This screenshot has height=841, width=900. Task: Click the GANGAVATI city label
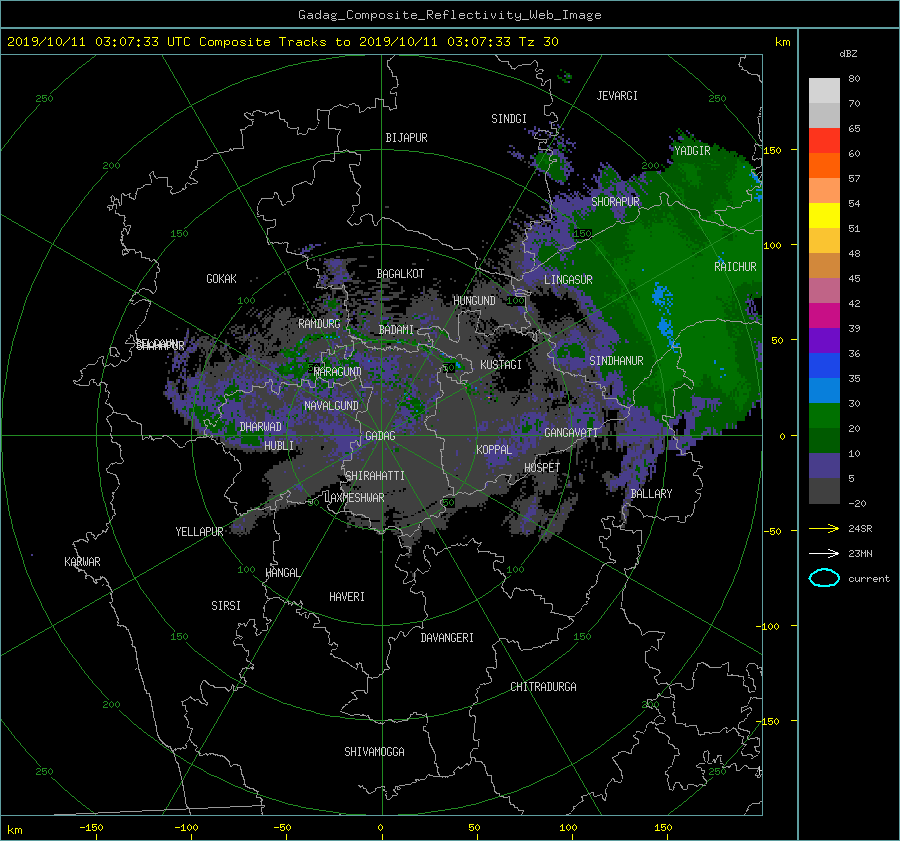coord(571,432)
